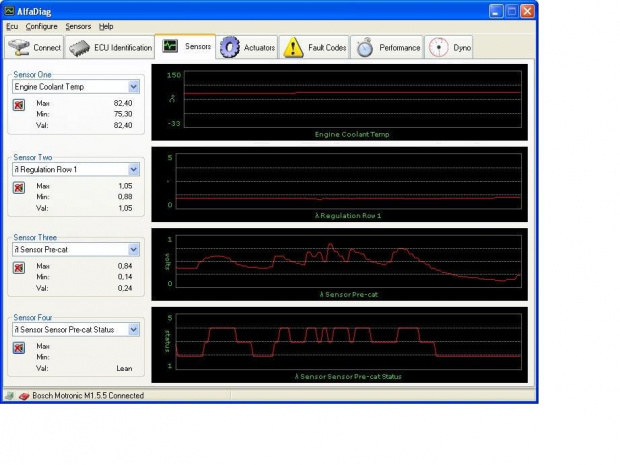Reset Sensor Four with red X icon
The width and height of the screenshot is (620, 465).
pos(19,348)
